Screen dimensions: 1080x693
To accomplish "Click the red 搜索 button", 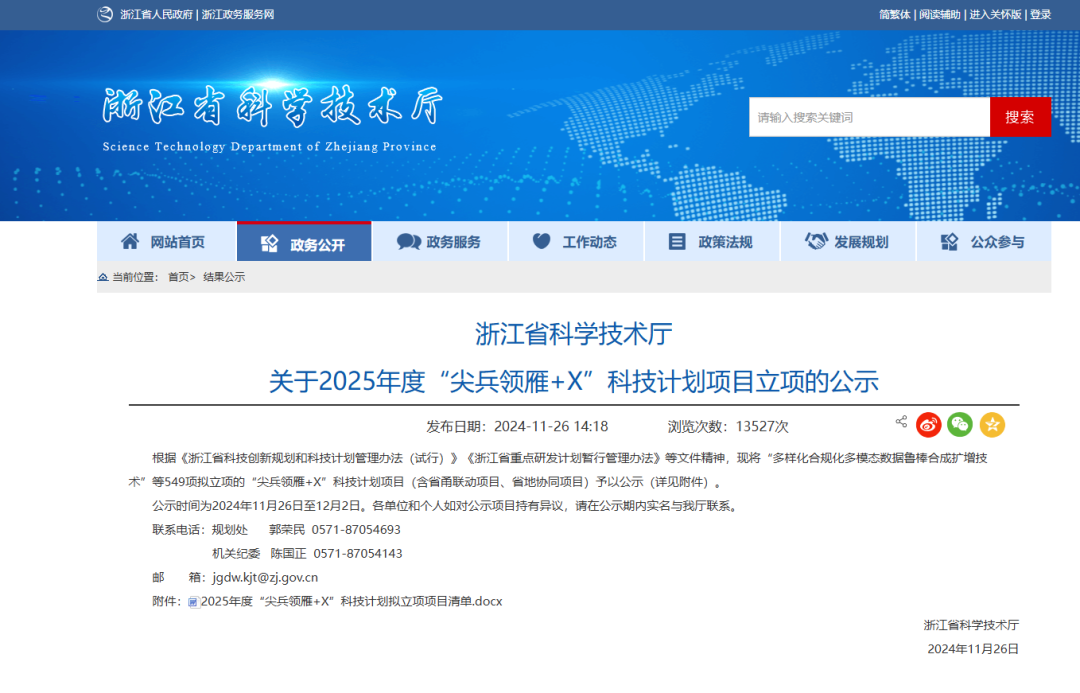I will pyautogui.click(x=1020, y=117).
